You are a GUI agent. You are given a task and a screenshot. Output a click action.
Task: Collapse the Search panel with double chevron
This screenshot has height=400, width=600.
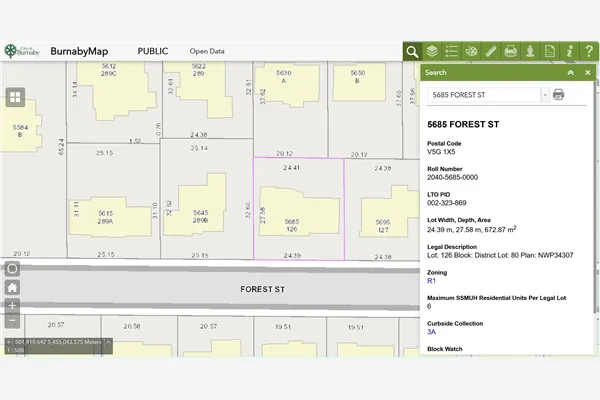click(x=570, y=73)
